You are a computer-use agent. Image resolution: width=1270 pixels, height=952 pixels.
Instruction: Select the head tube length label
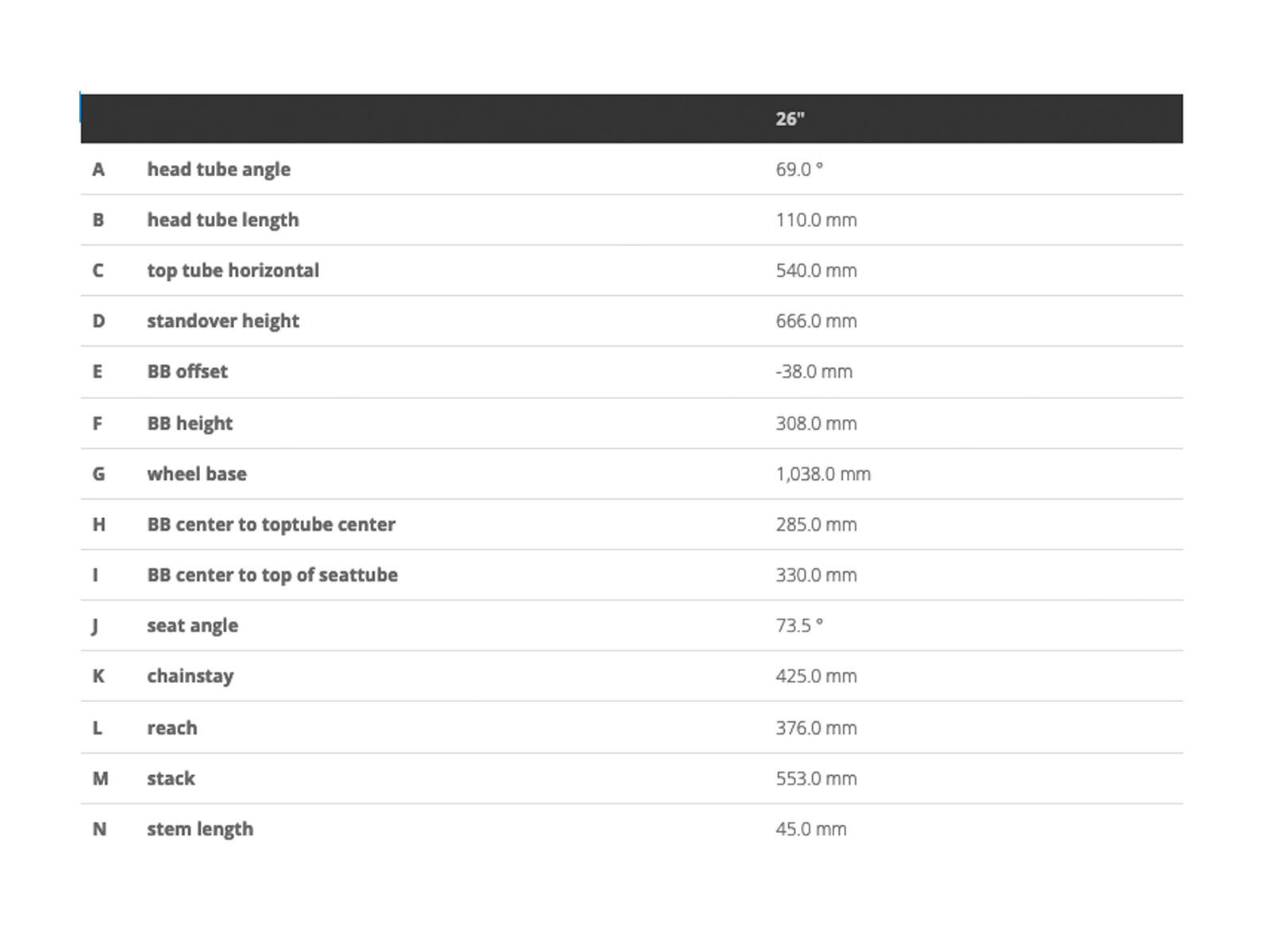tap(222, 221)
